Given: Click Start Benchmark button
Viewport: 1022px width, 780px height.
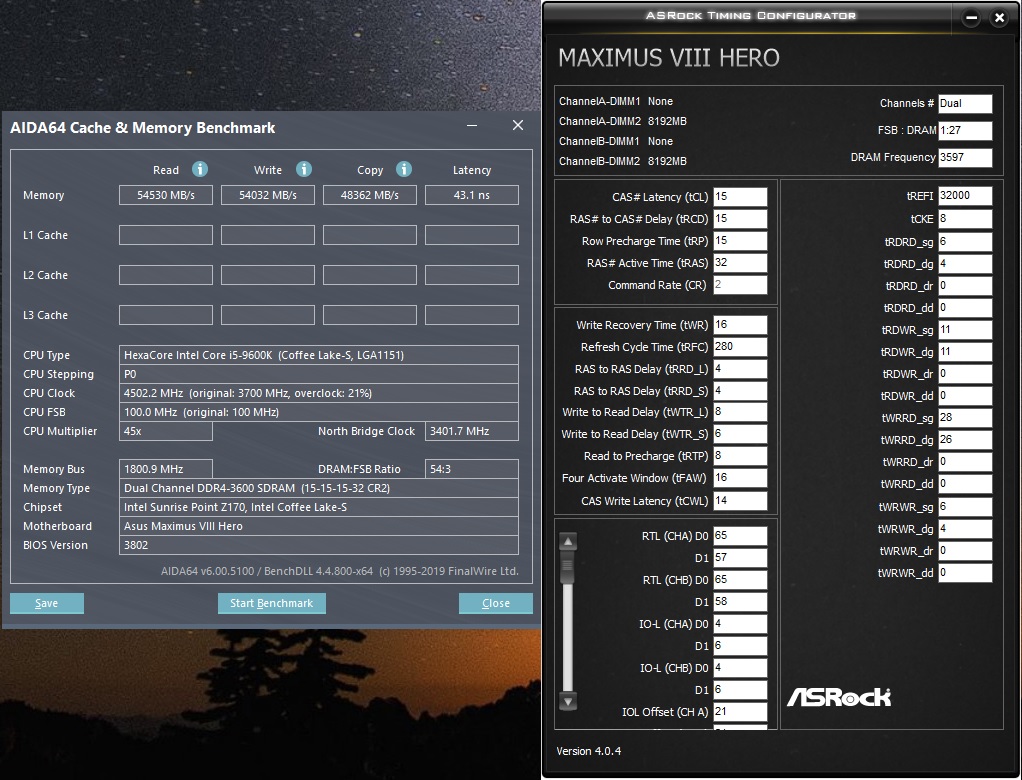Looking at the screenshot, I should pos(272,603).
